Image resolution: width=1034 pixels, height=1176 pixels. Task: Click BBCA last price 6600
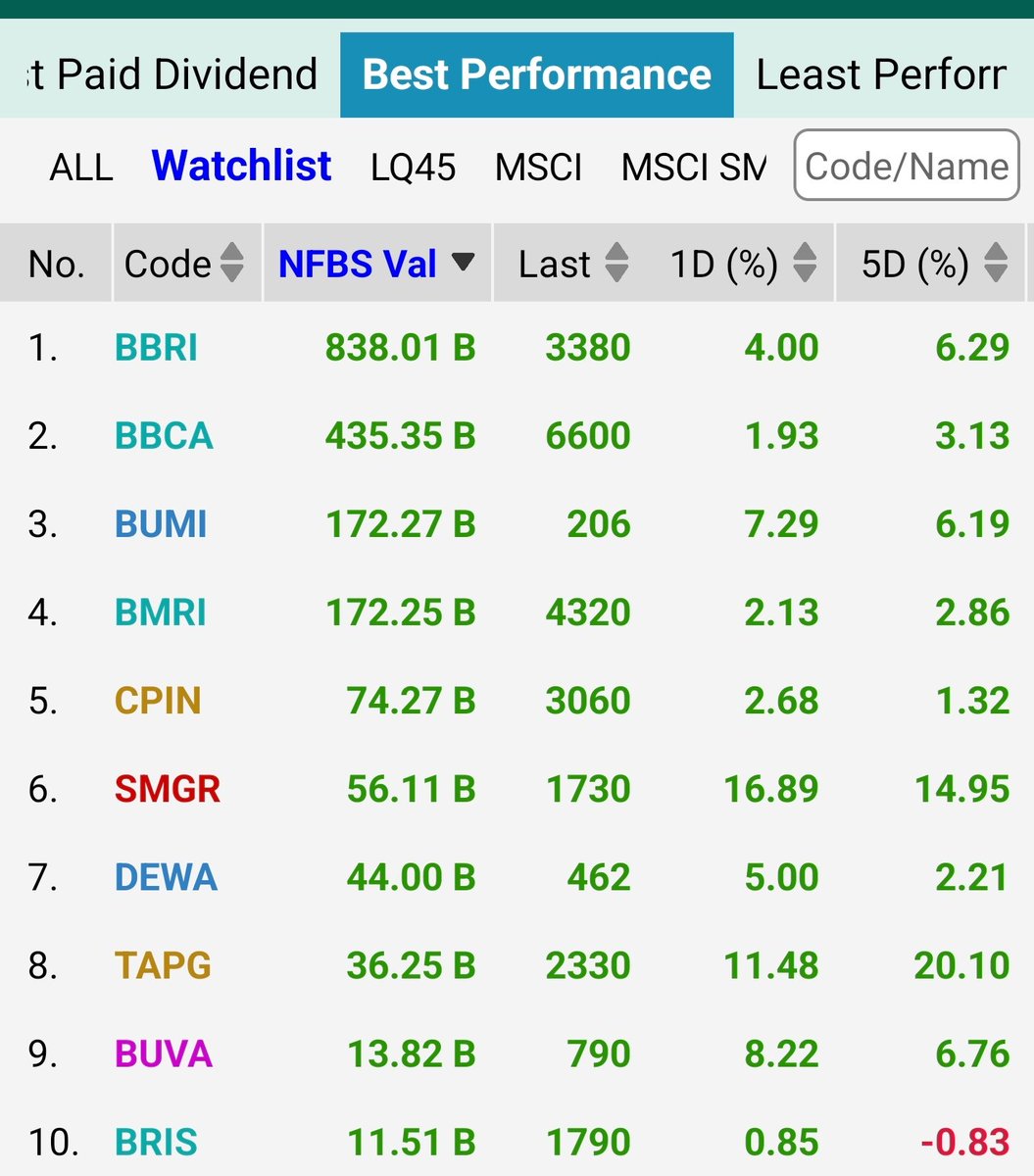point(588,436)
